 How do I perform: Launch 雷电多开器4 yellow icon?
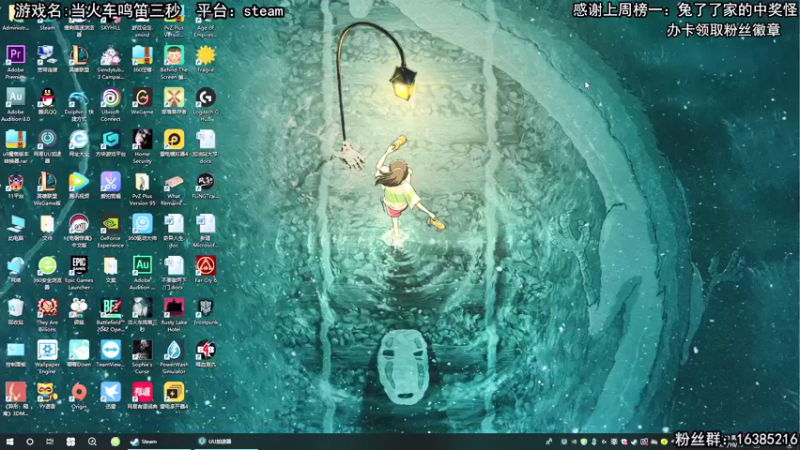tap(174, 392)
